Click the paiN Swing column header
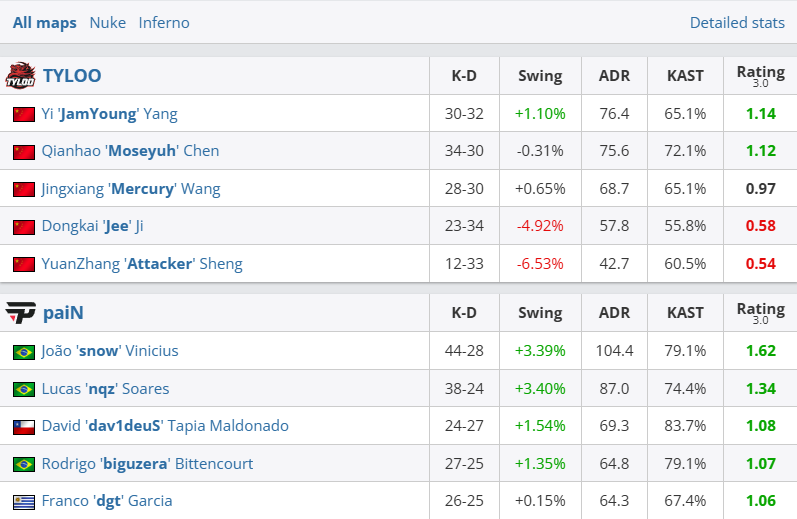The height and width of the screenshot is (519, 797). pyautogui.click(x=540, y=313)
